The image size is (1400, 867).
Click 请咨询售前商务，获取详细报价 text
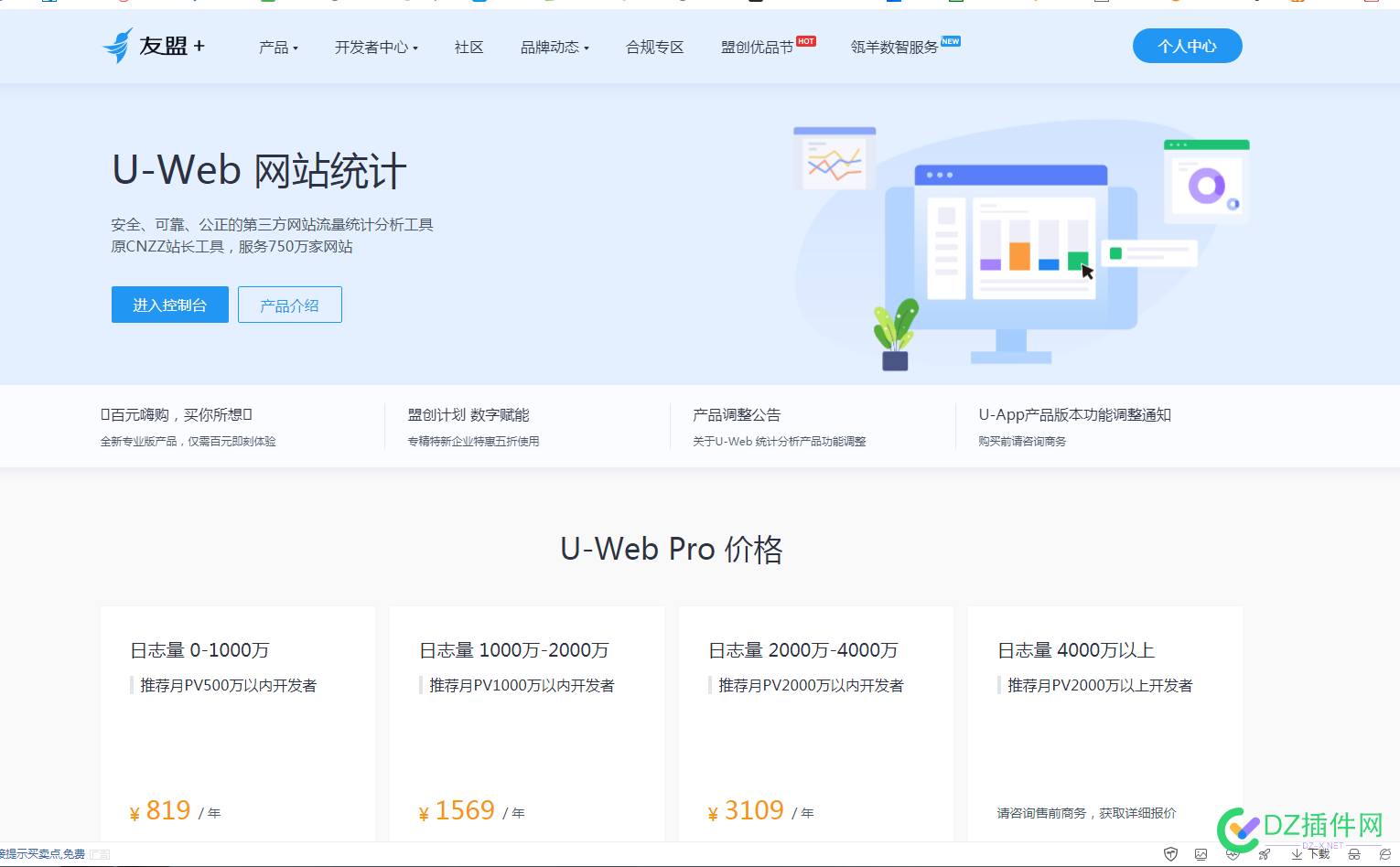point(1086,812)
